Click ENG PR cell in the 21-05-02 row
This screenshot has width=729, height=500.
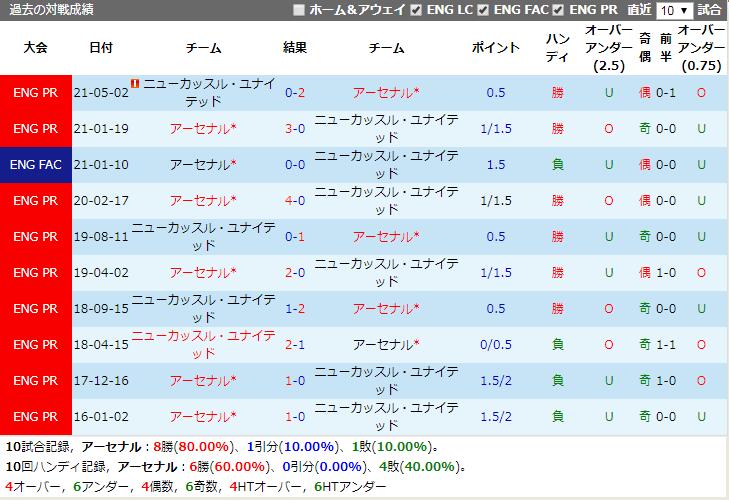36,93
